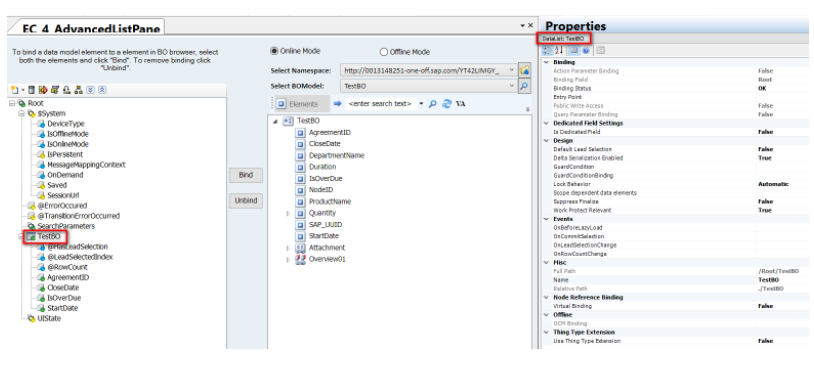Open the tab list dropdown arrow near the close button
The height and width of the screenshot is (371, 814).
(523, 25)
